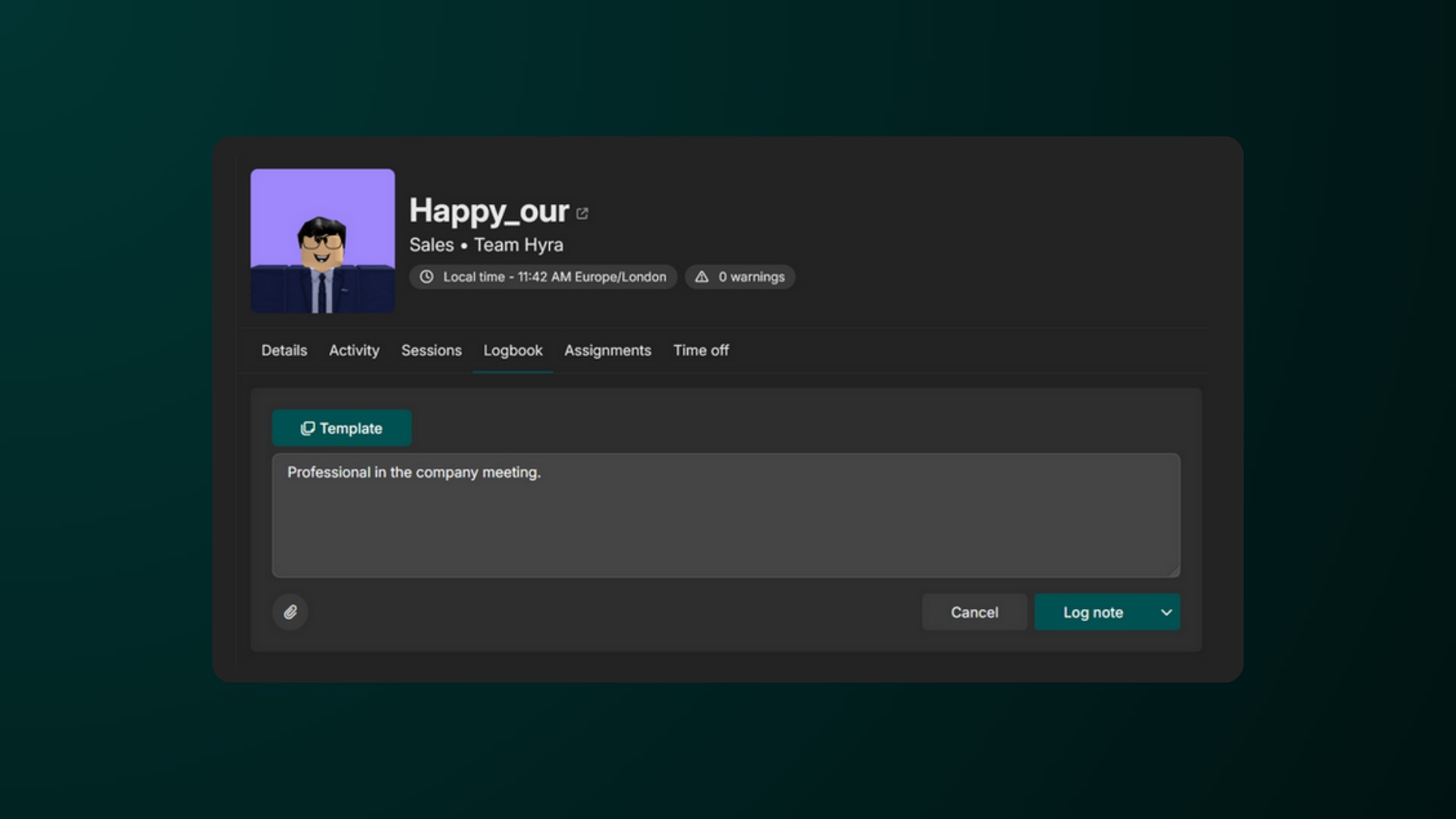Submit with the Log note button

click(x=1093, y=612)
